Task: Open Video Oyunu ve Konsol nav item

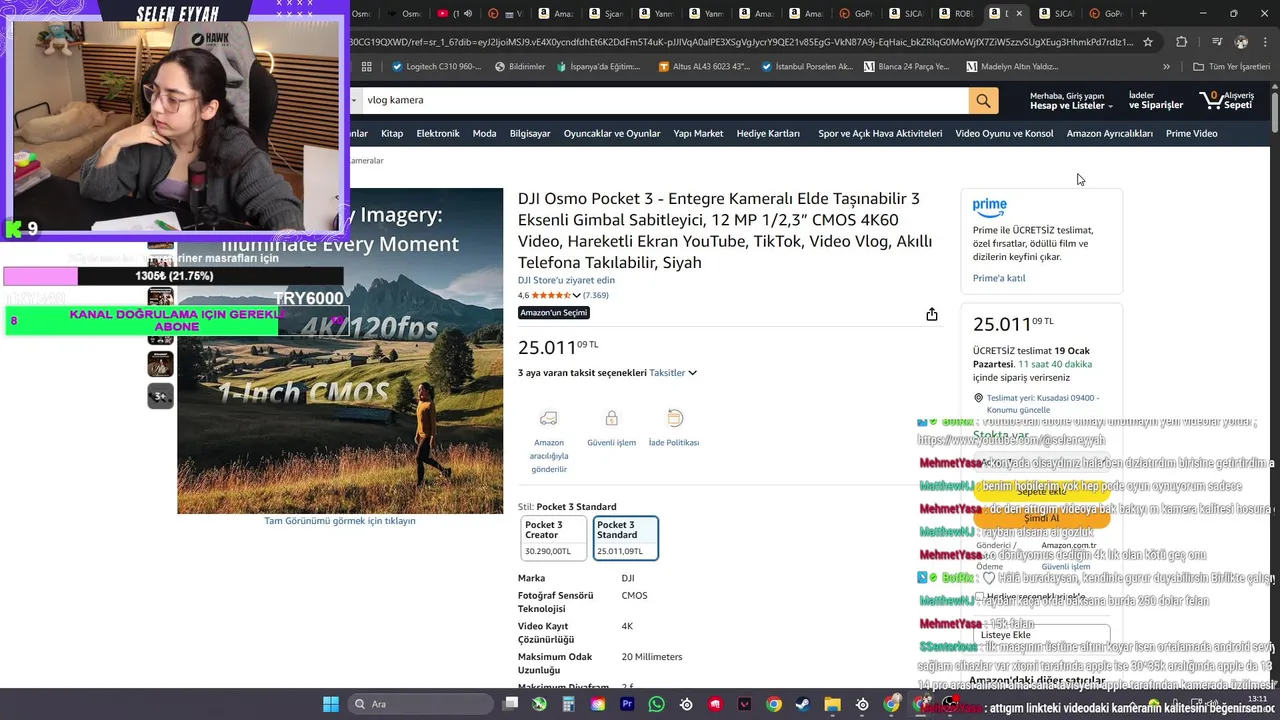Action: [x=1004, y=134]
